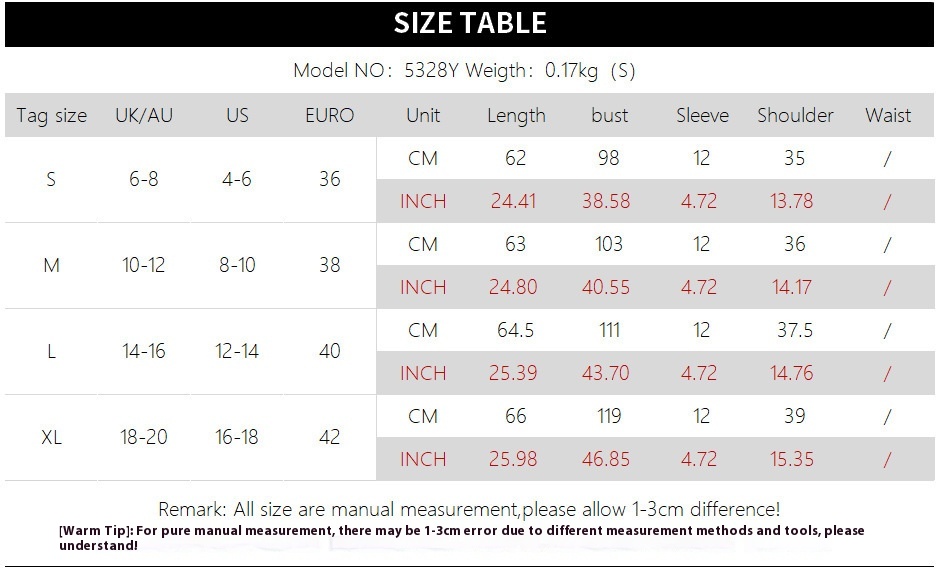Click the EURO column header

(330, 115)
